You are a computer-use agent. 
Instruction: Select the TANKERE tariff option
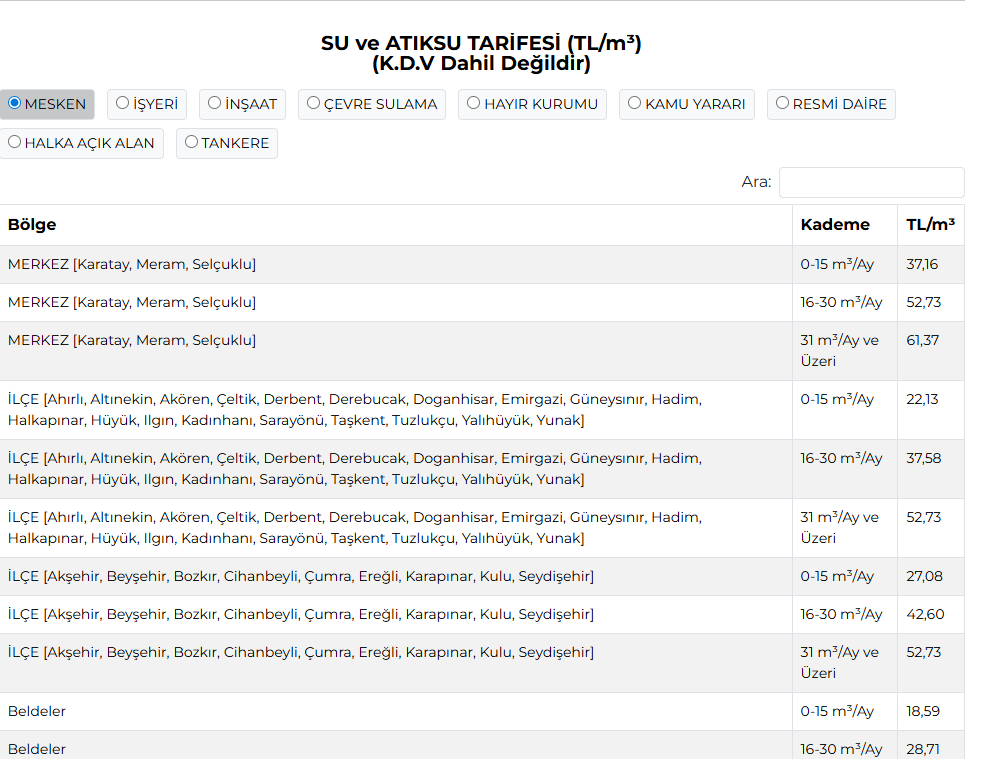[x=192, y=142]
